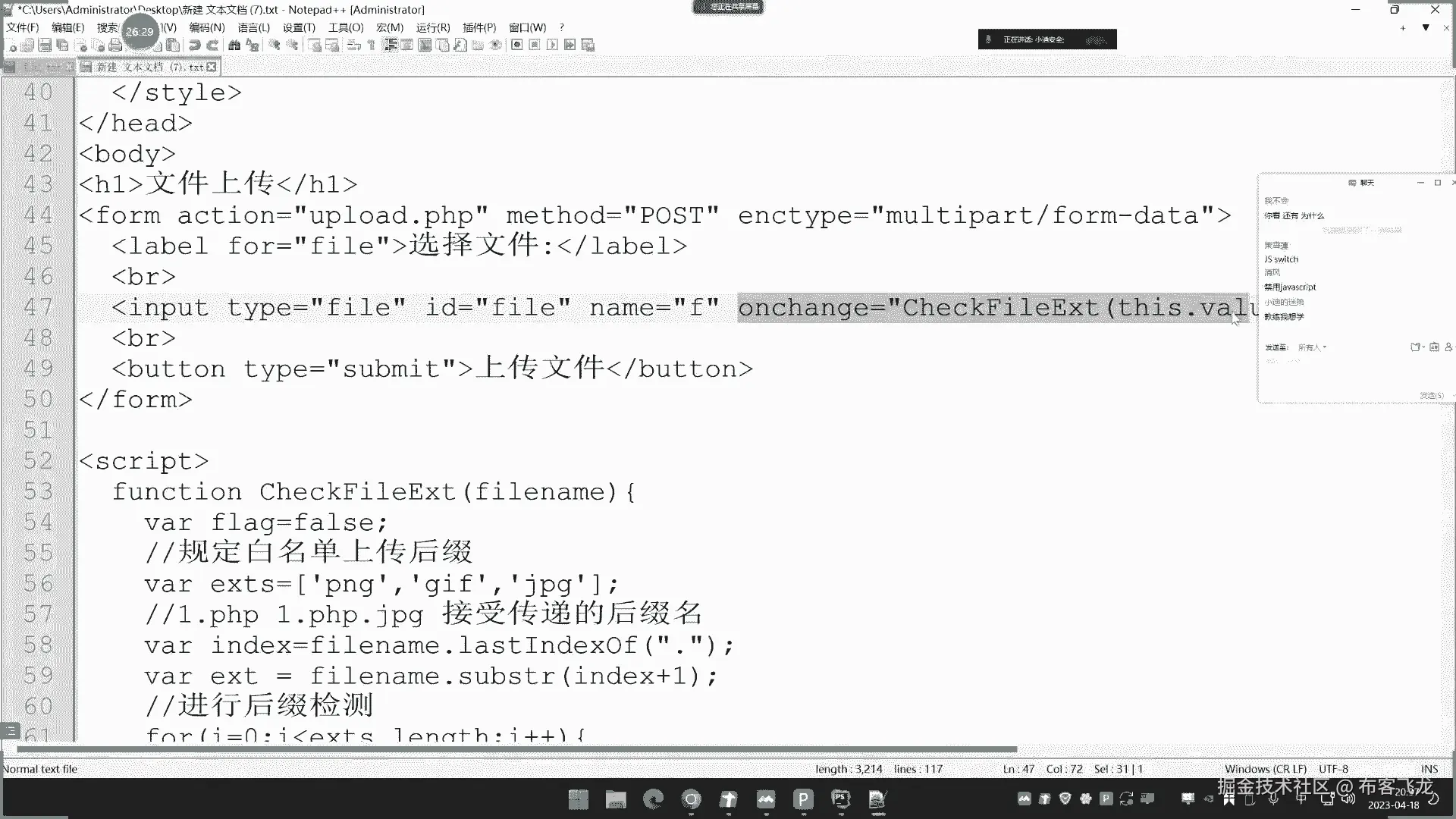Toggle show all characters button

pos(372,45)
